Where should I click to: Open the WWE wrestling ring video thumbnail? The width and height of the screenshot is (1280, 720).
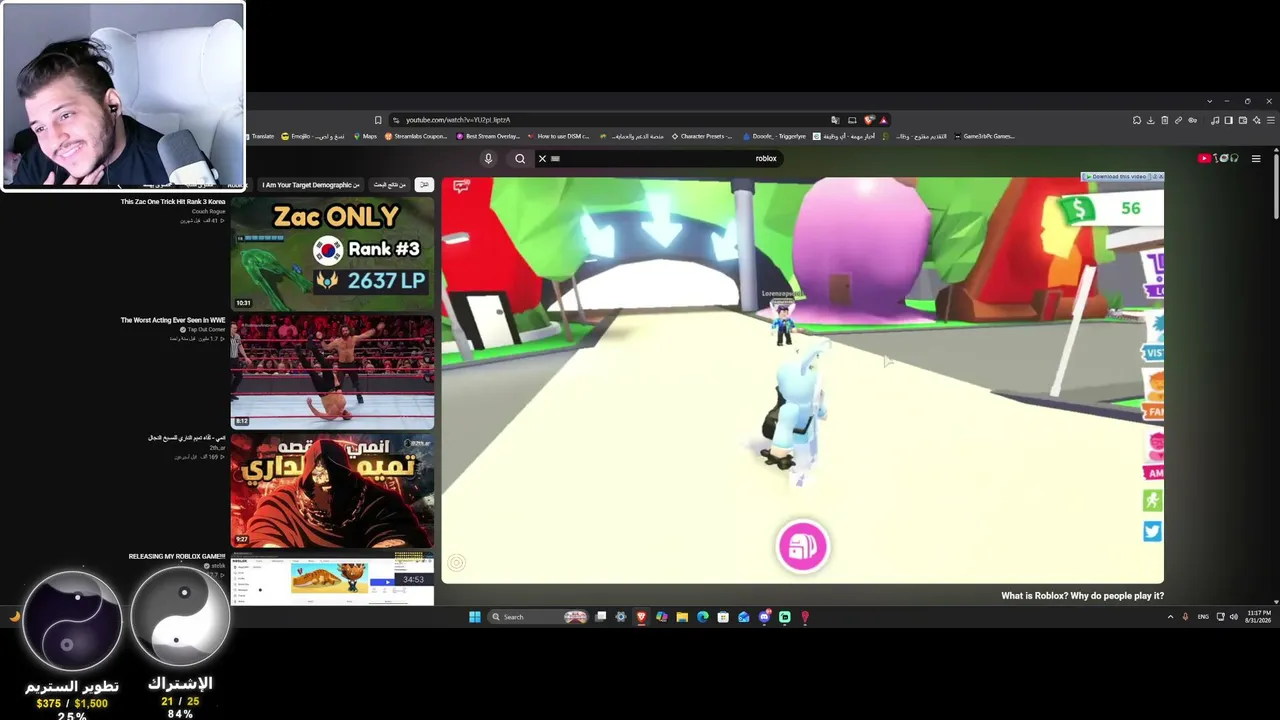(332, 371)
